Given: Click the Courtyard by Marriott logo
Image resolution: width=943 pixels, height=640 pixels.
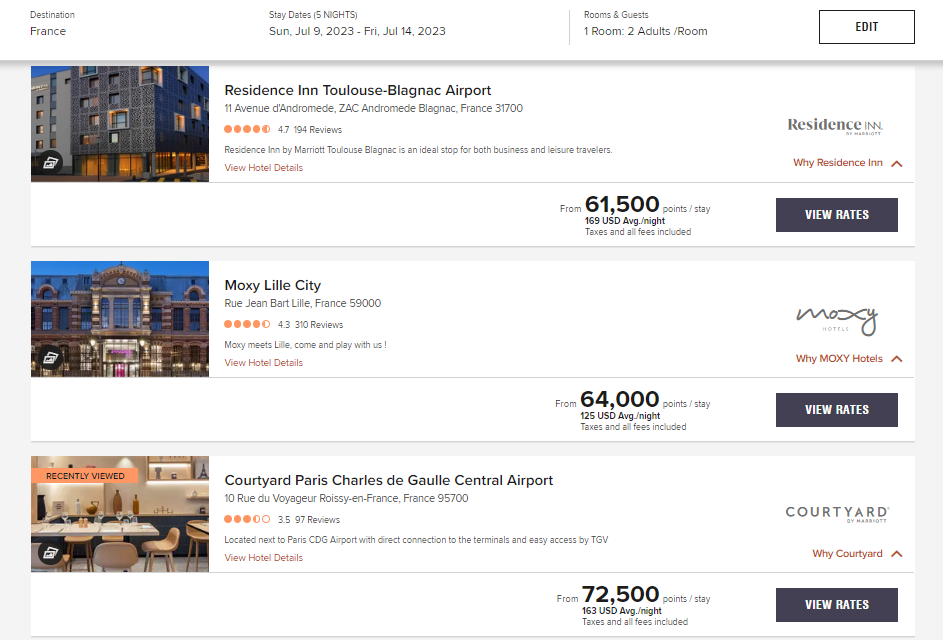Looking at the screenshot, I should (837, 514).
